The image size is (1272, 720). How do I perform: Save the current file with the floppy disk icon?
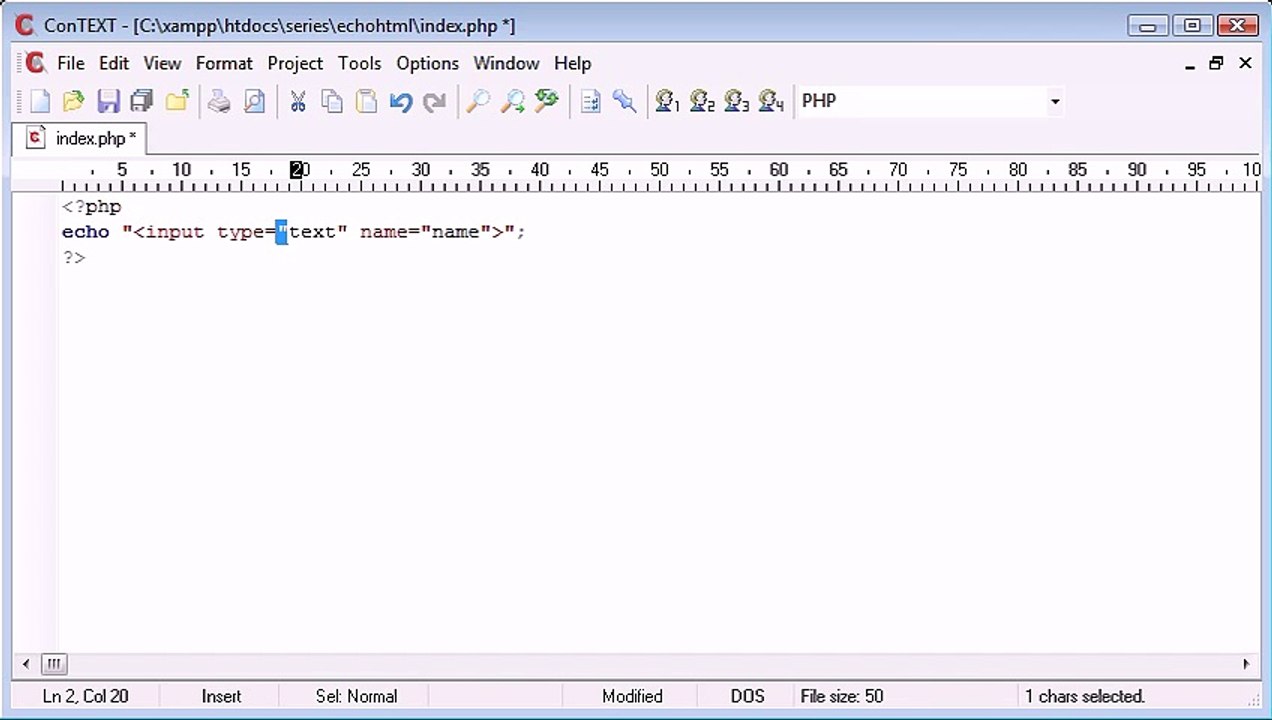pos(108,101)
